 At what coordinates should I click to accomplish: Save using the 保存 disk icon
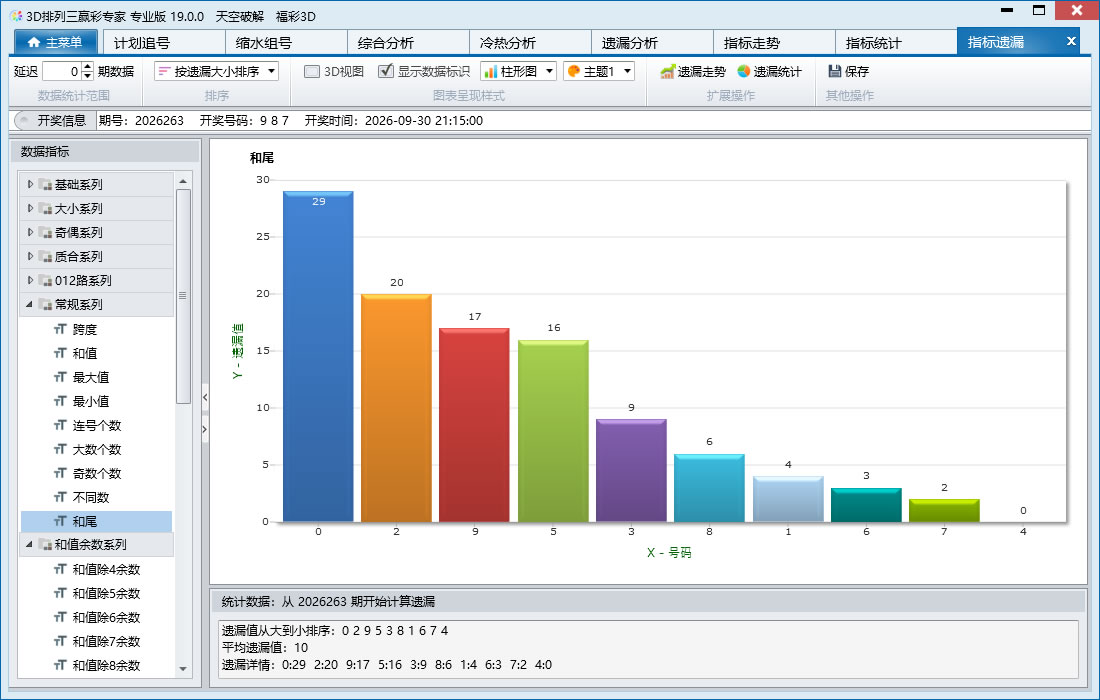tap(834, 71)
